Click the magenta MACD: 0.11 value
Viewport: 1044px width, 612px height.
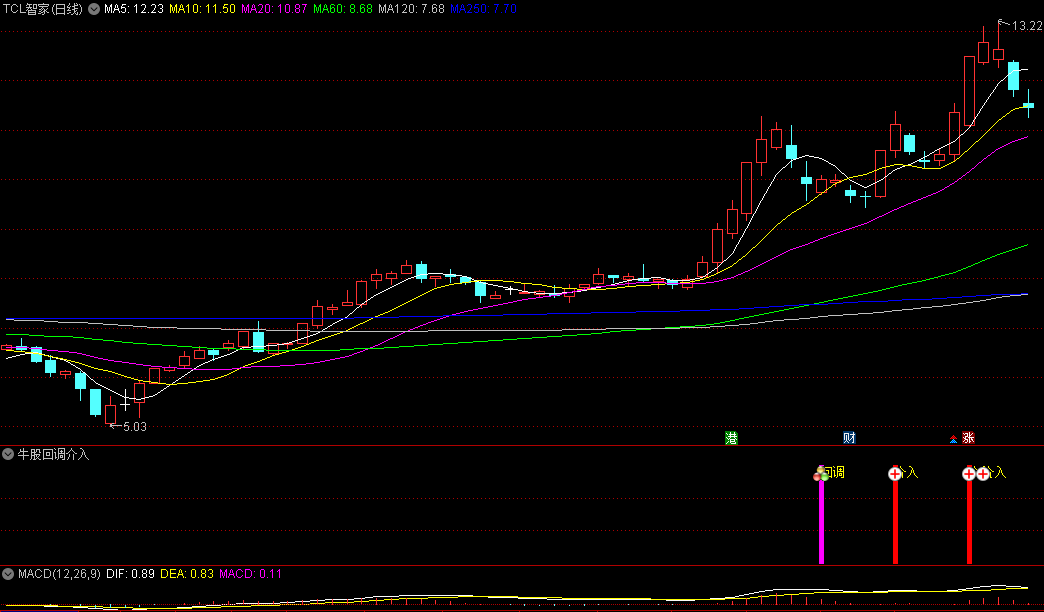(x=250, y=573)
